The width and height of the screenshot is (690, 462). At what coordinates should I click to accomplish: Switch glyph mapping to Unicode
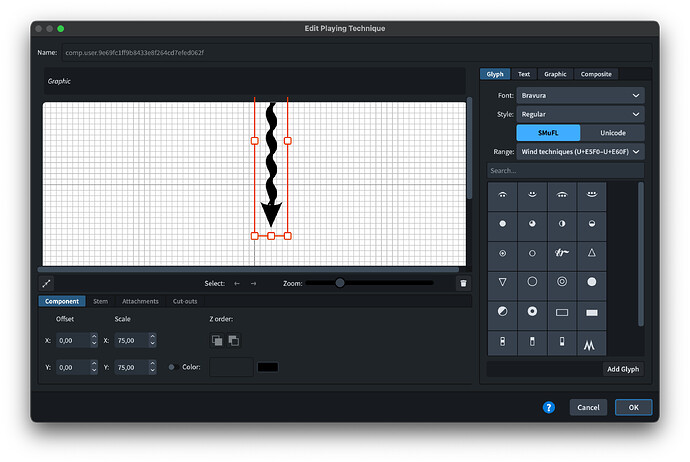point(613,133)
